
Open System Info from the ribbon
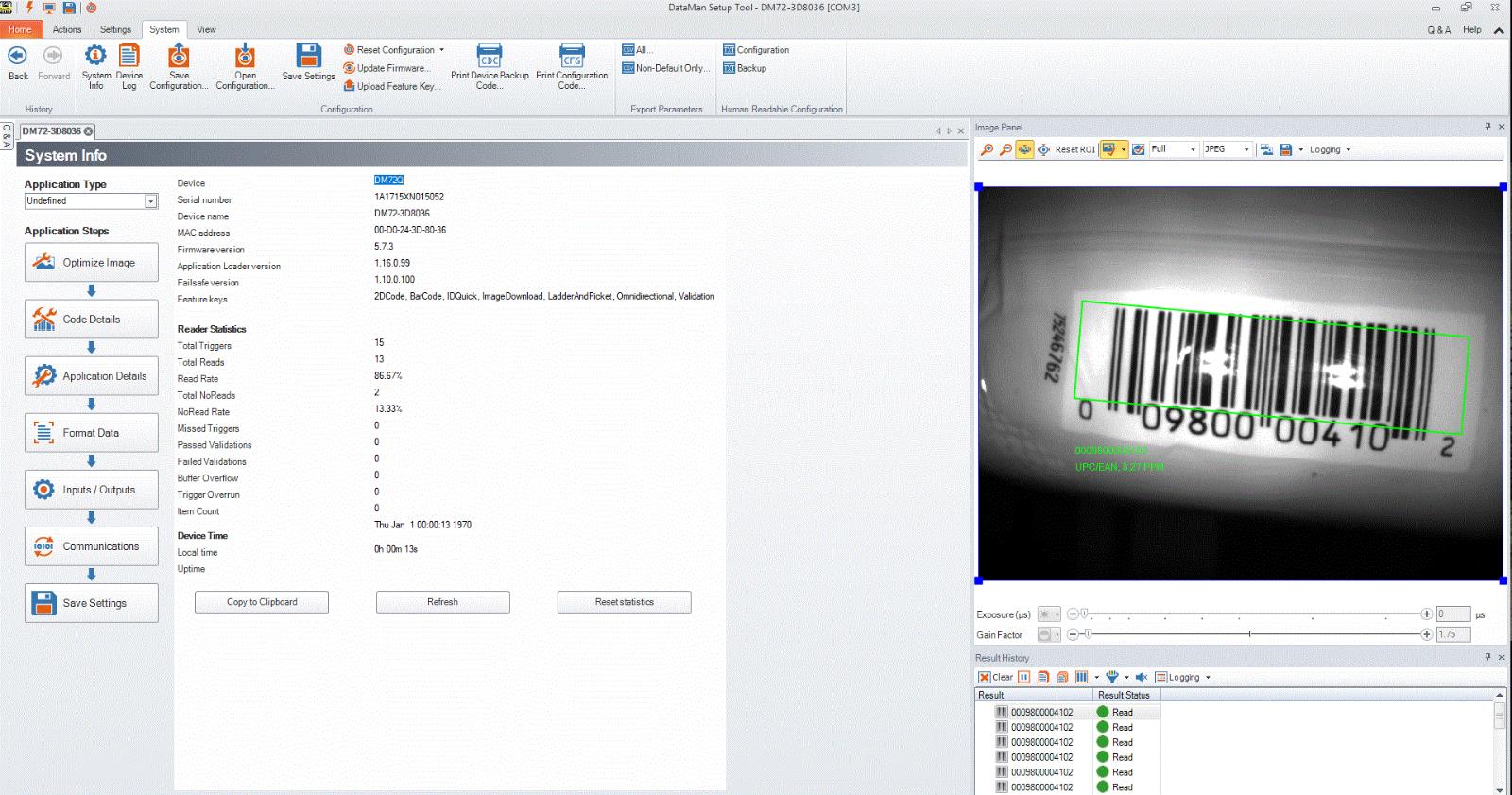pos(95,66)
